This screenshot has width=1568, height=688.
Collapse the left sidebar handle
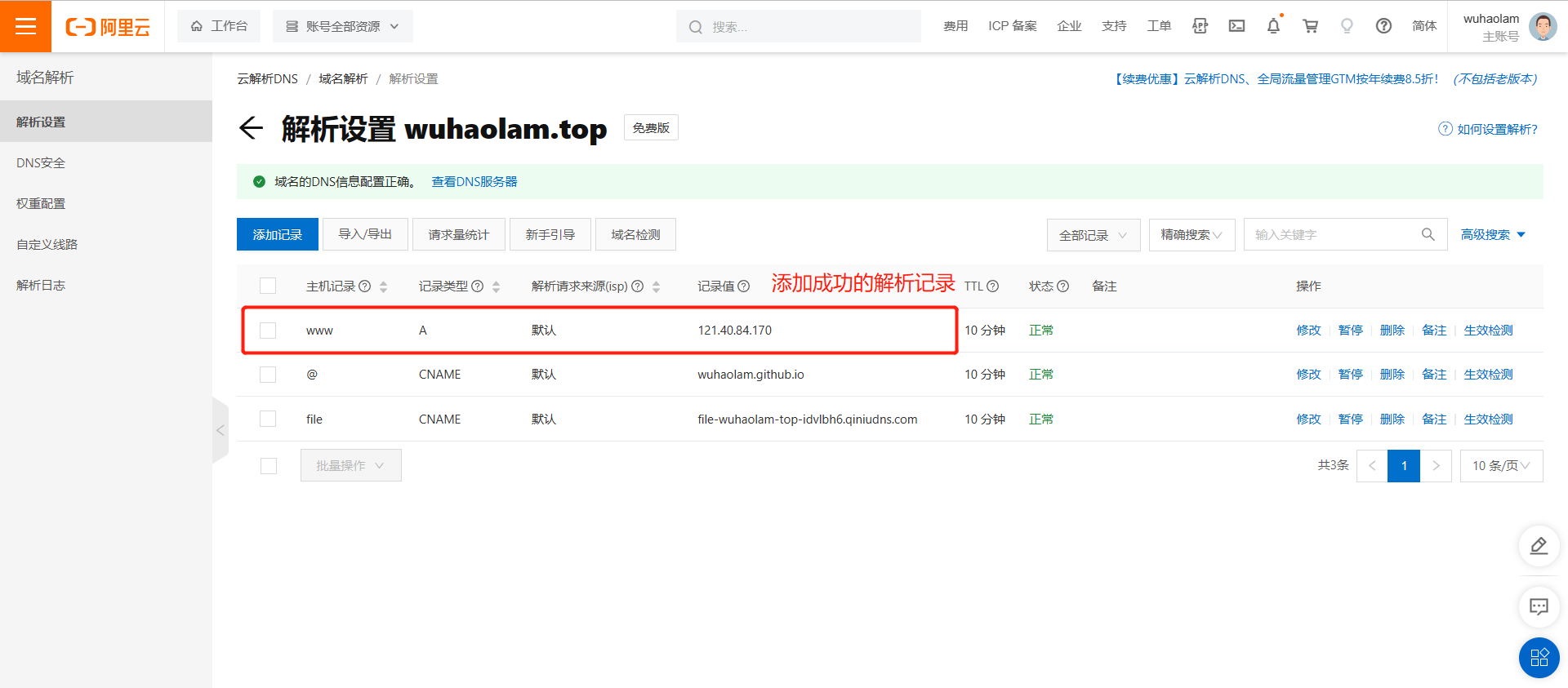point(220,430)
